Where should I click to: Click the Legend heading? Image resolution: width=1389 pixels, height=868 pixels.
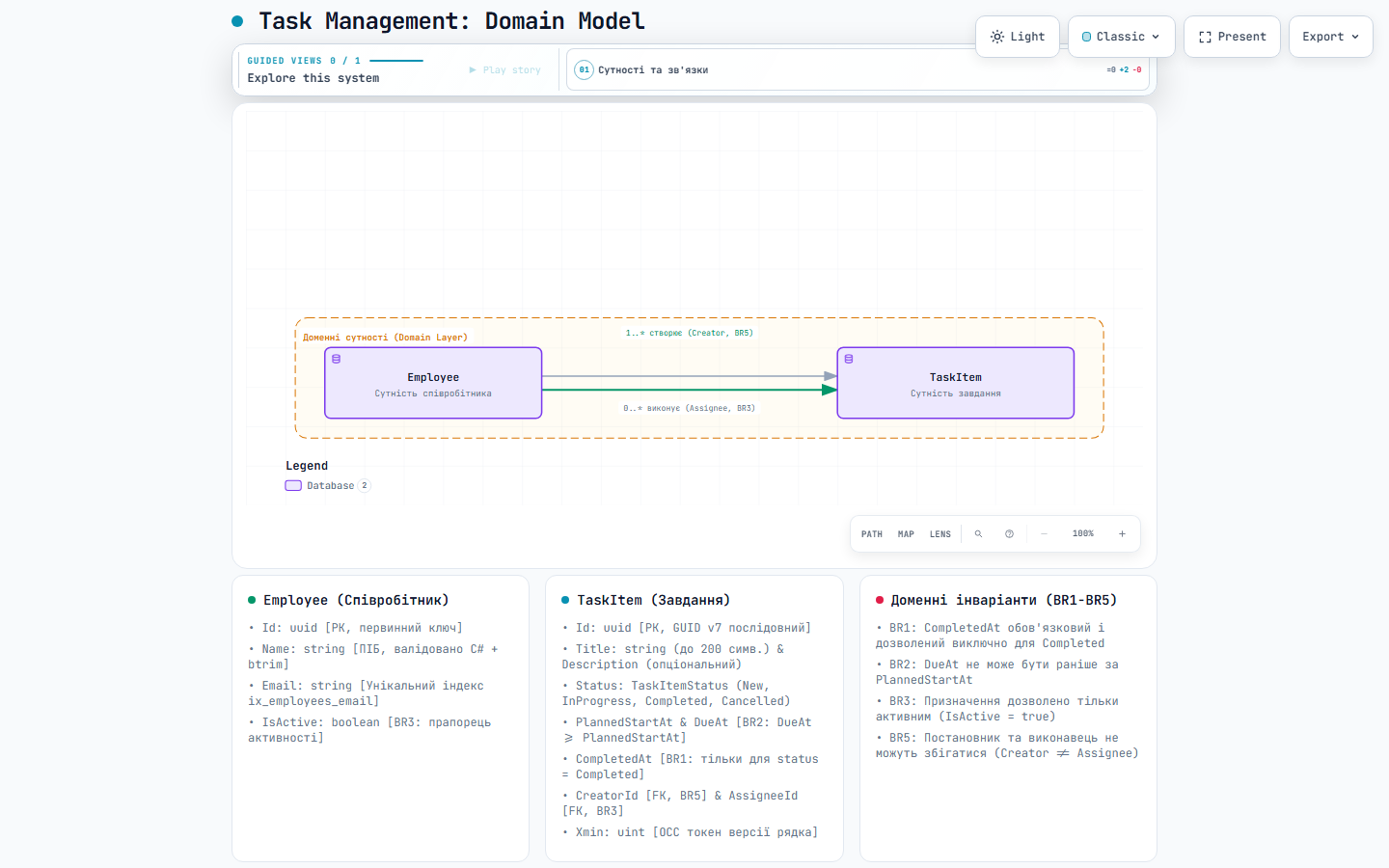[x=307, y=466]
